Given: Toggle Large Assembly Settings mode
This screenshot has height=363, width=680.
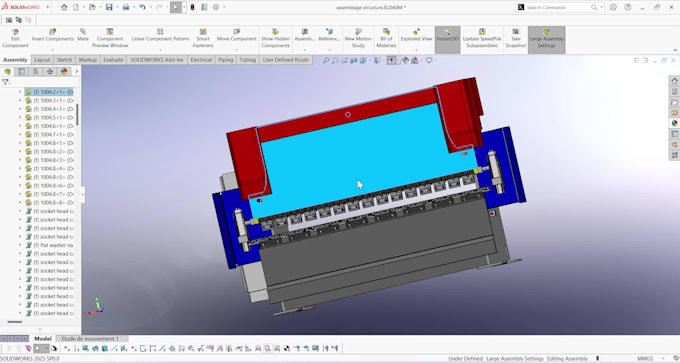Looking at the screenshot, I should click(546, 39).
